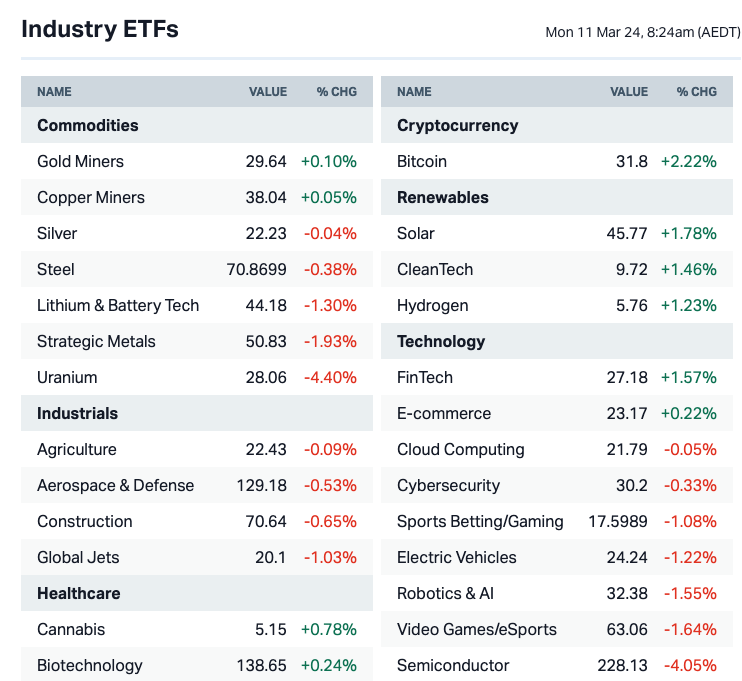Click the Gold Miners ETF row
This screenshot has height=681, width=742.
tap(80, 161)
